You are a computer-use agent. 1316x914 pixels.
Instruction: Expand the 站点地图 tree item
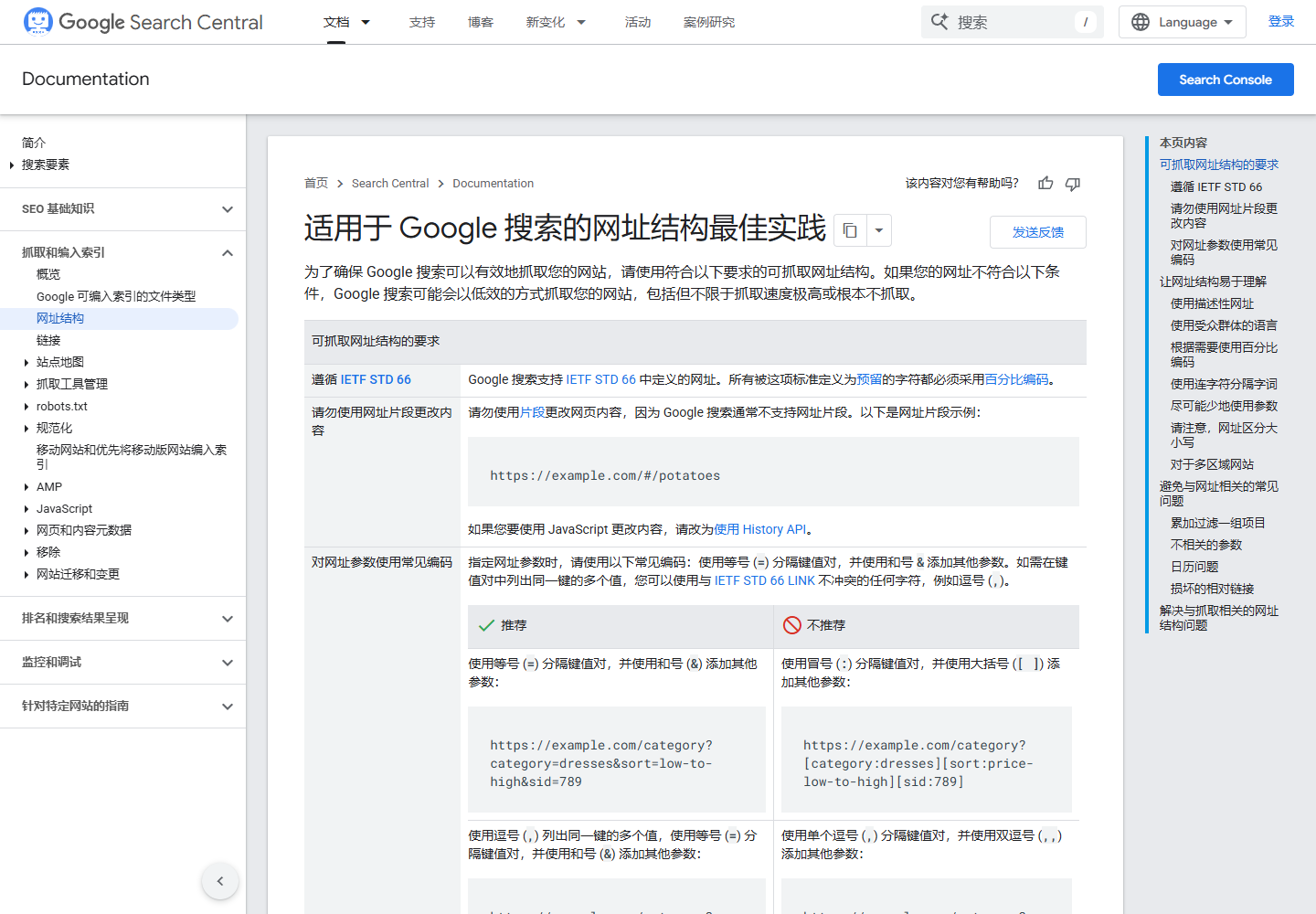pyautogui.click(x=27, y=363)
